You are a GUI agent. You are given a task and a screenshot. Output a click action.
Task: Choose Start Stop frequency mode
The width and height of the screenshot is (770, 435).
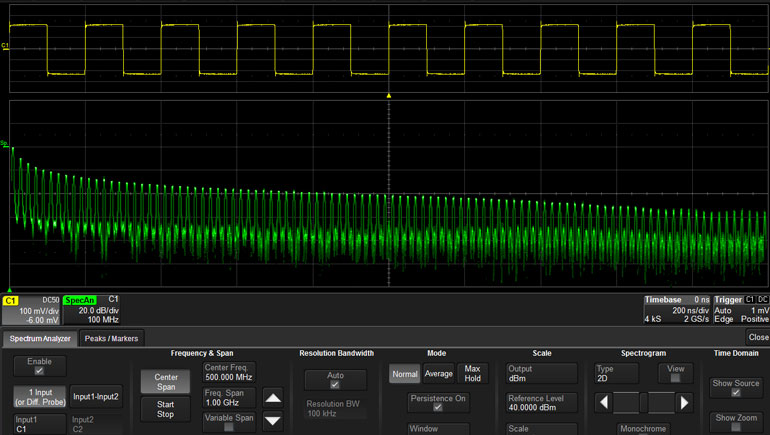[165, 408]
